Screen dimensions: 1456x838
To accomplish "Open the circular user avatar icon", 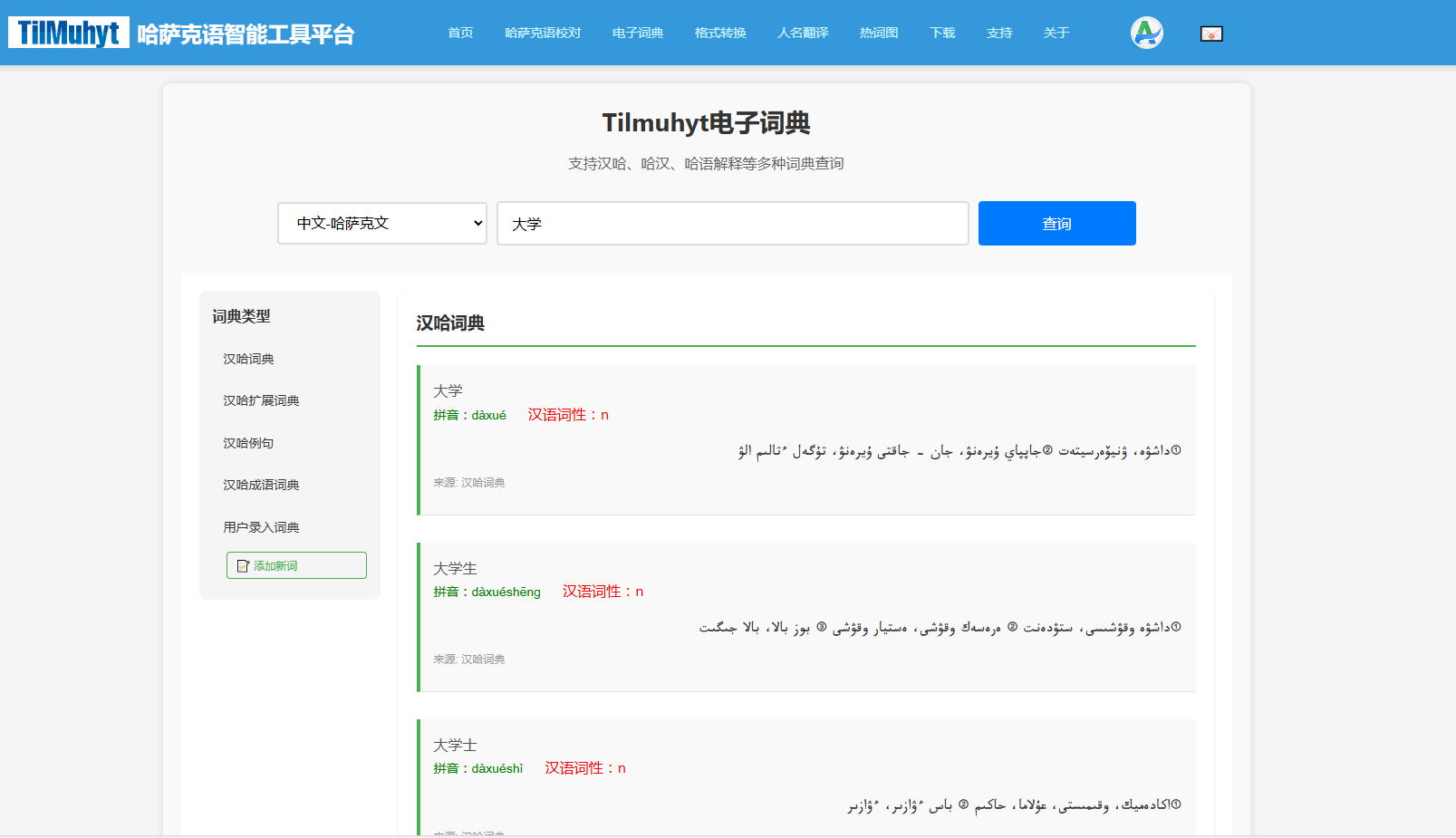I will (1146, 32).
